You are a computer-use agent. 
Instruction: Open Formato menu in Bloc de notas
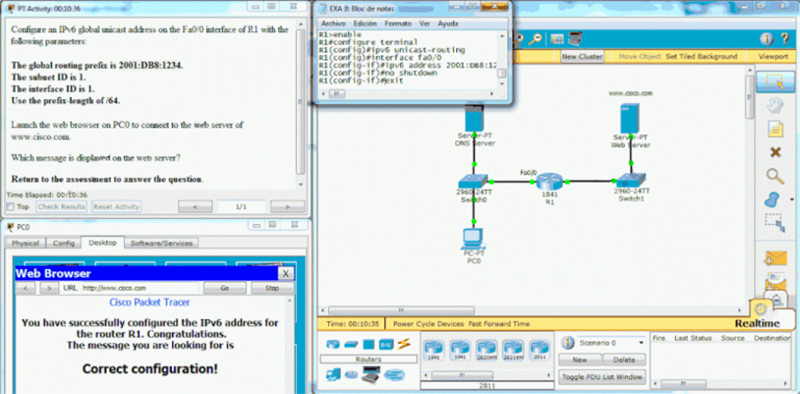[x=398, y=23]
